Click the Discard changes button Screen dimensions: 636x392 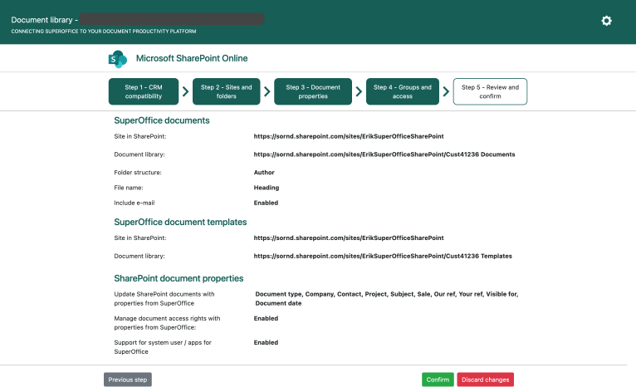point(485,380)
